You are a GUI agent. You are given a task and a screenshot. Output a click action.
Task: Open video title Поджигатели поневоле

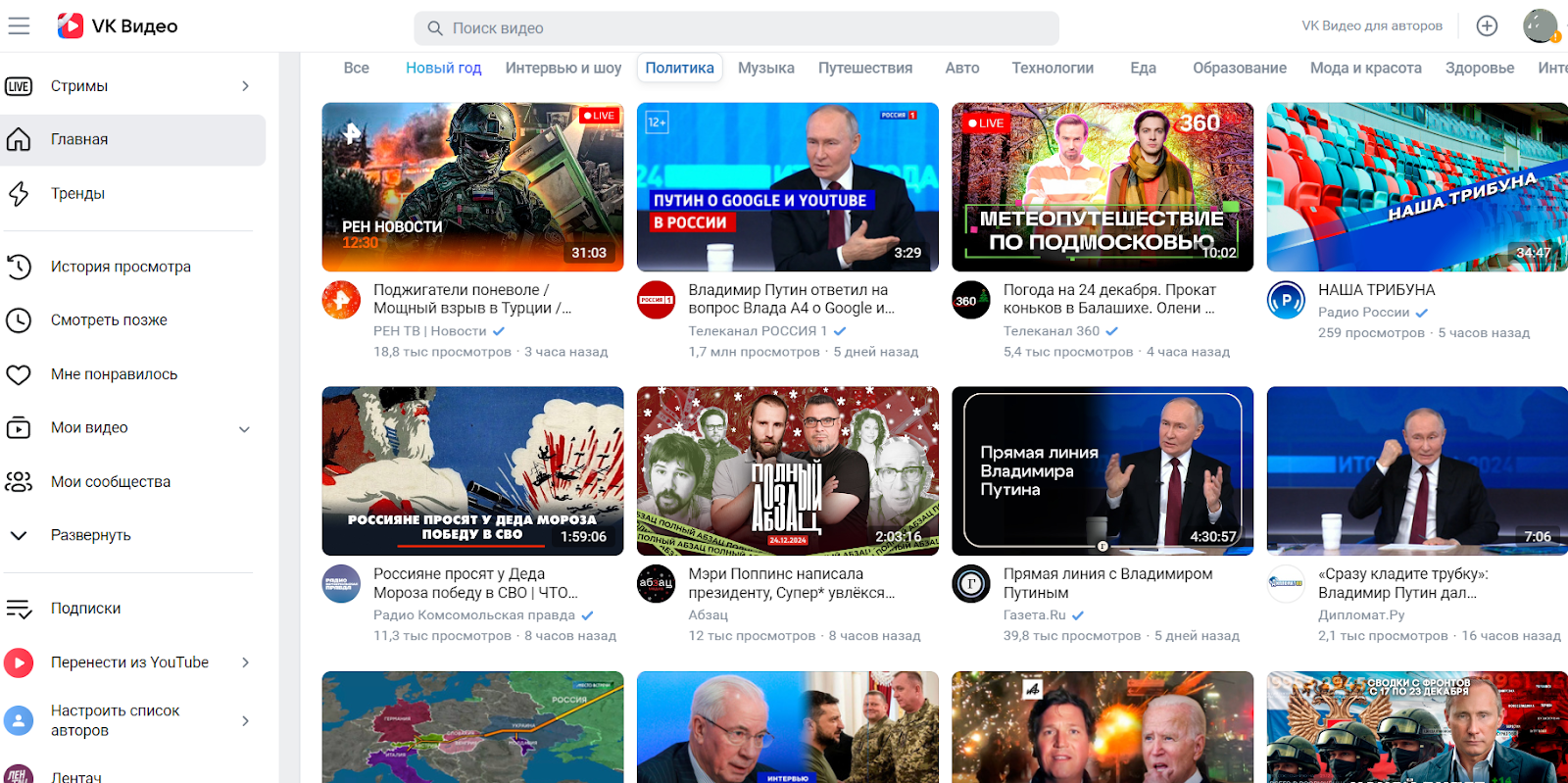(472, 299)
